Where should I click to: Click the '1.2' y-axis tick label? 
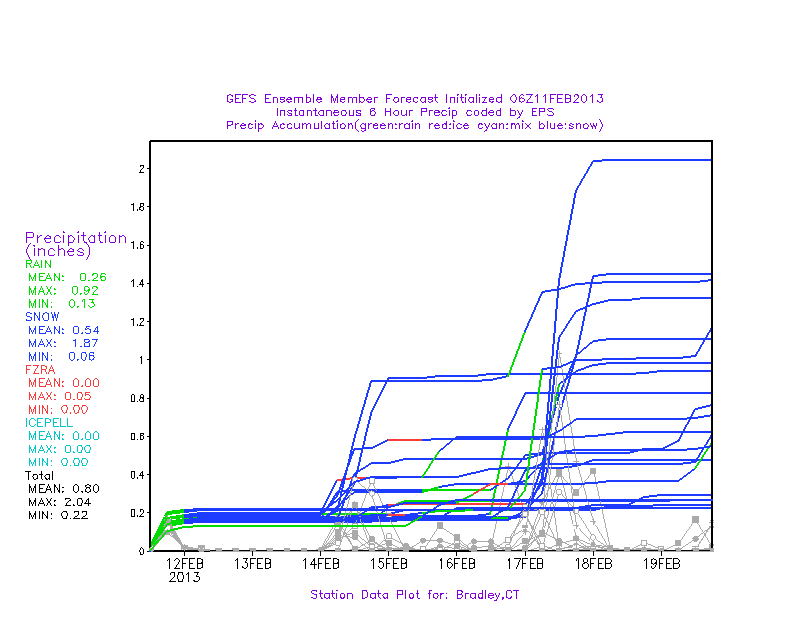137,322
